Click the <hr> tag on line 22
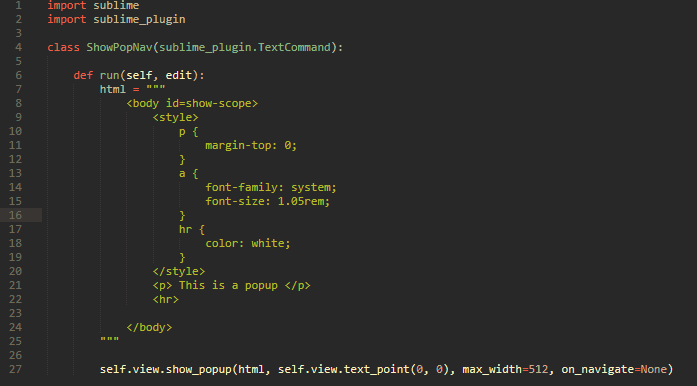This screenshot has width=697, height=386. (166, 299)
